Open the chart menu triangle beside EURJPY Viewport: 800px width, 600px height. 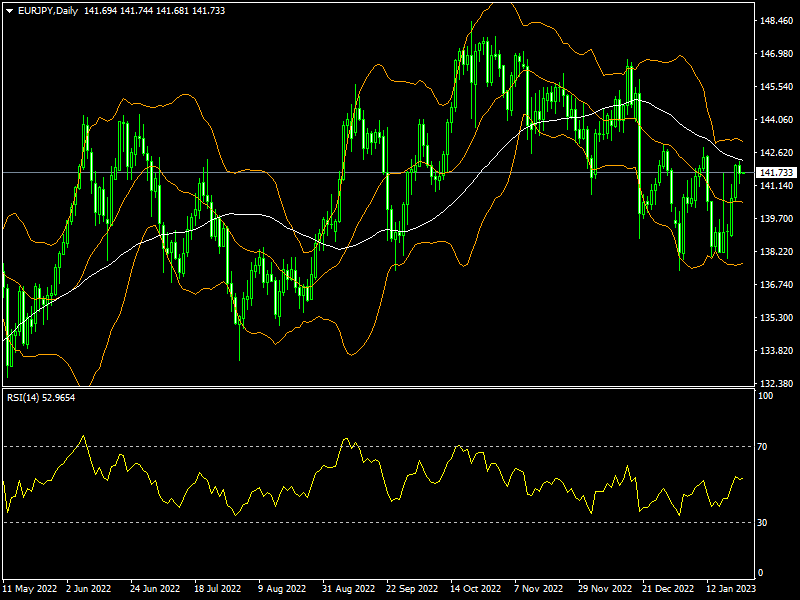(x=9, y=11)
